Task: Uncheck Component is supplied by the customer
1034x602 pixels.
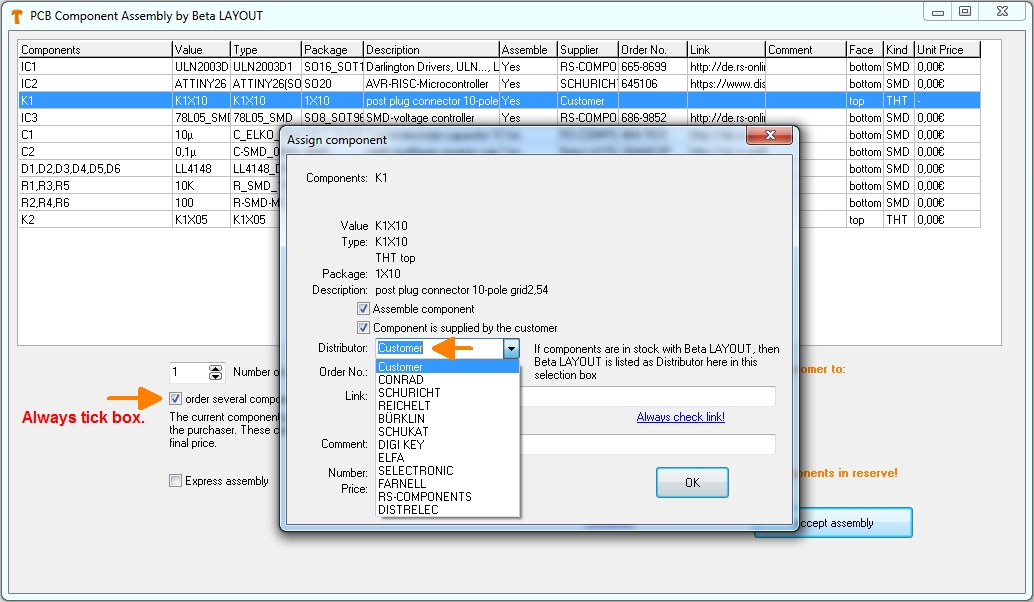Action: pyautogui.click(x=364, y=328)
